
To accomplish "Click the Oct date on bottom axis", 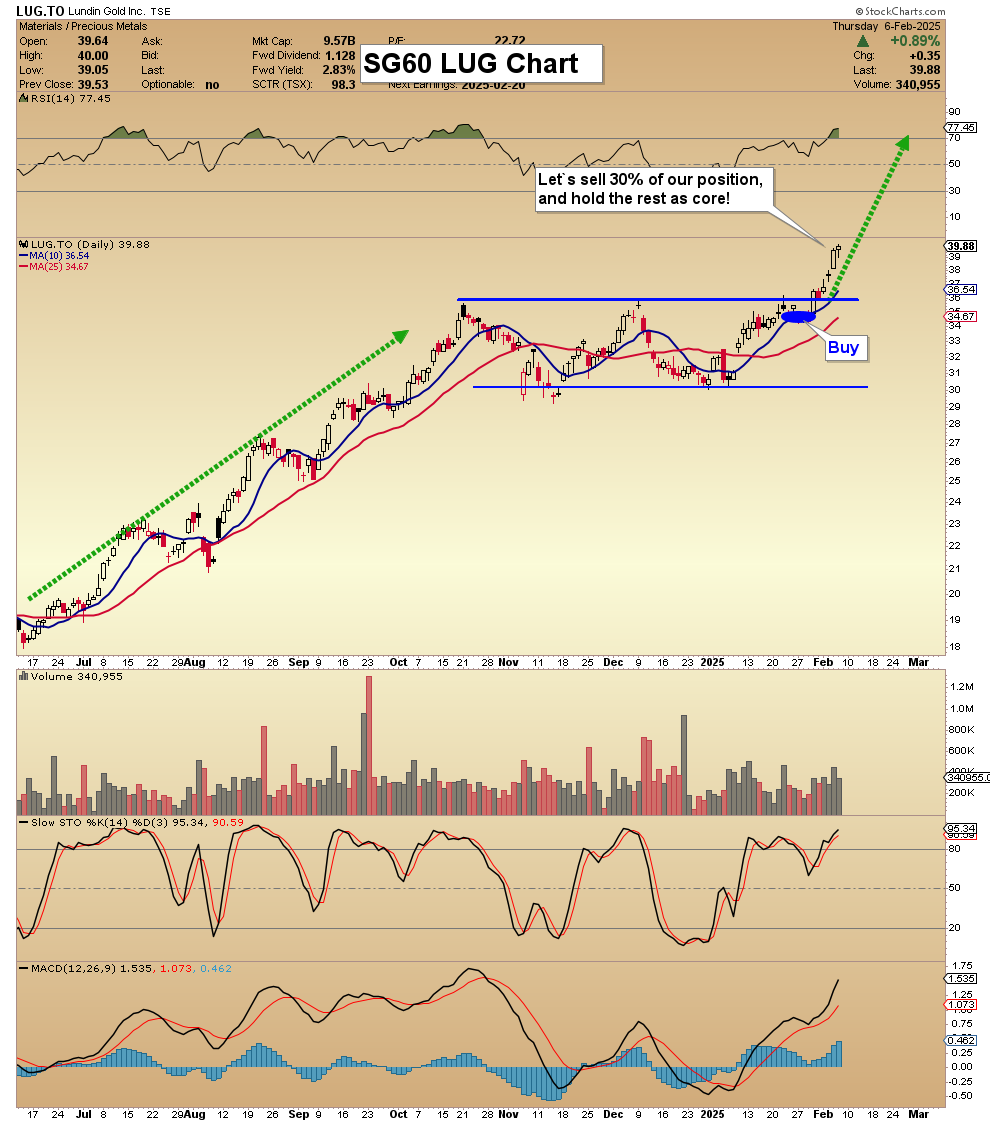I will click(x=398, y=1114).
